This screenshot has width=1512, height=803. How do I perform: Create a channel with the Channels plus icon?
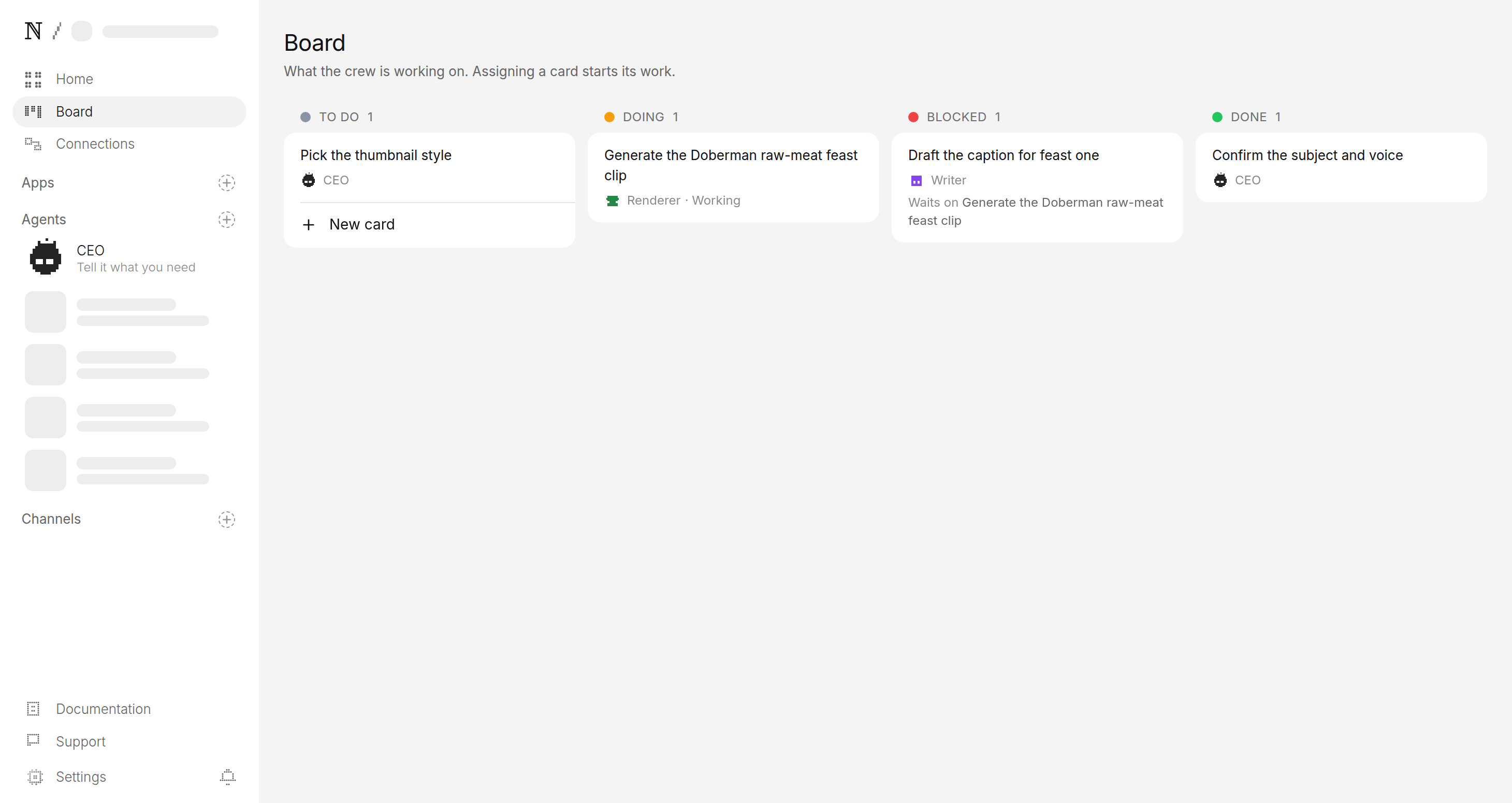click(227, 519)
